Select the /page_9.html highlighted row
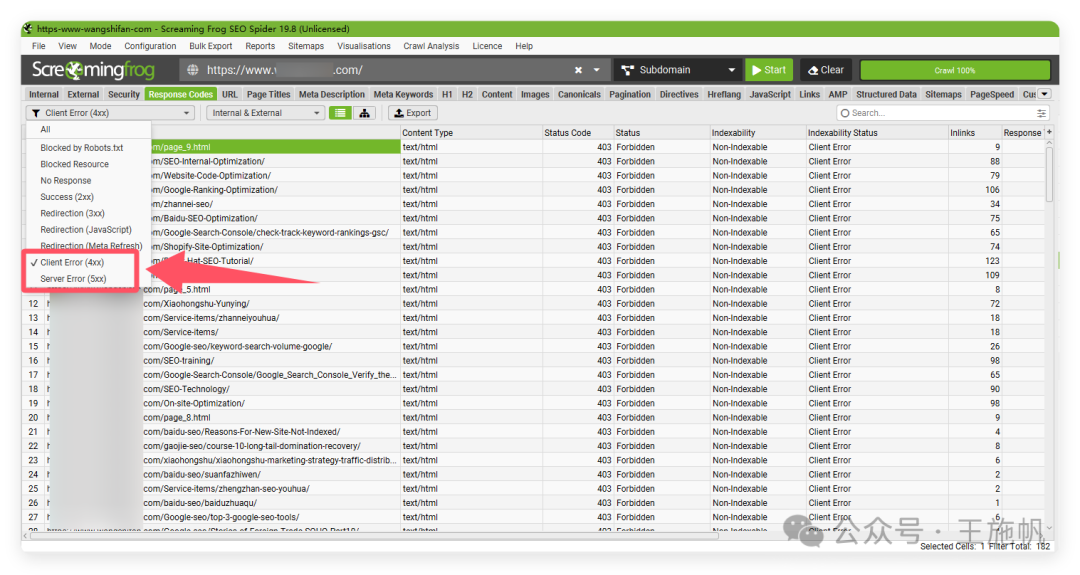Screen dimensions: 1080x575 [x=276, y=147]
